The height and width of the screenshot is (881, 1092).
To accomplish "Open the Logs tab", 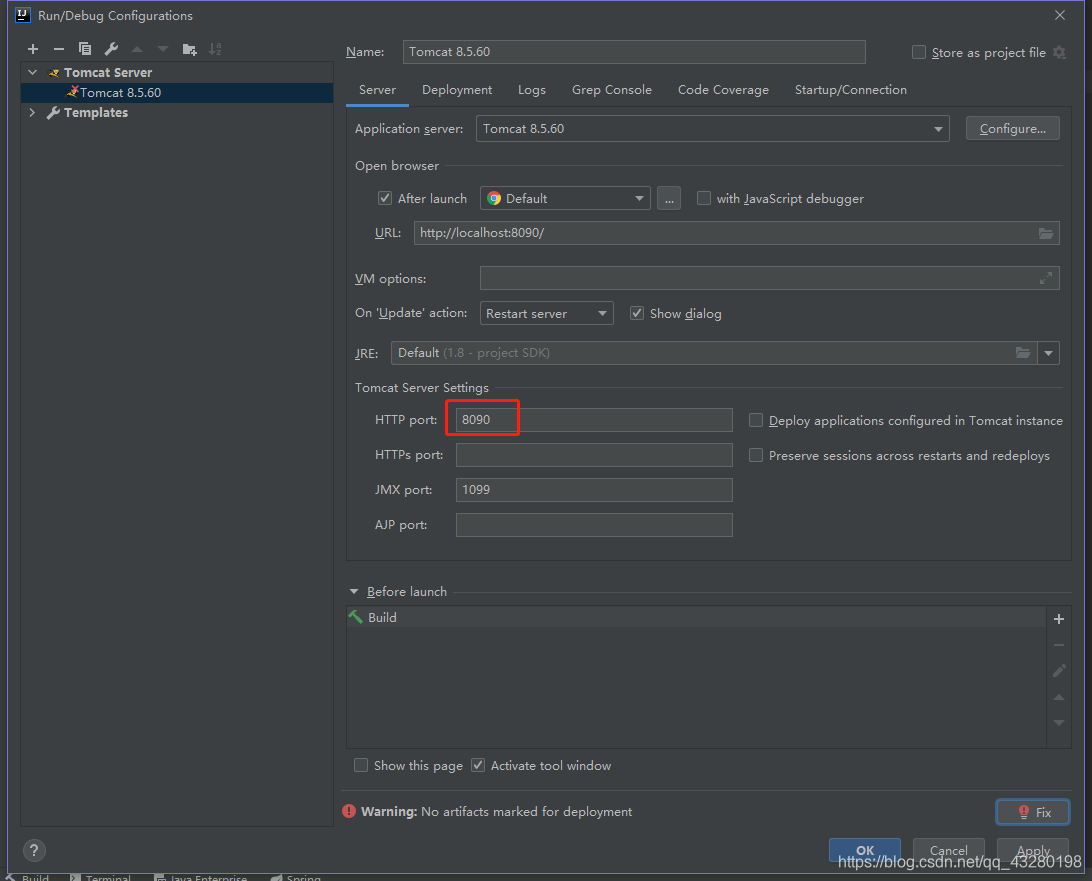I will (531, 90).
